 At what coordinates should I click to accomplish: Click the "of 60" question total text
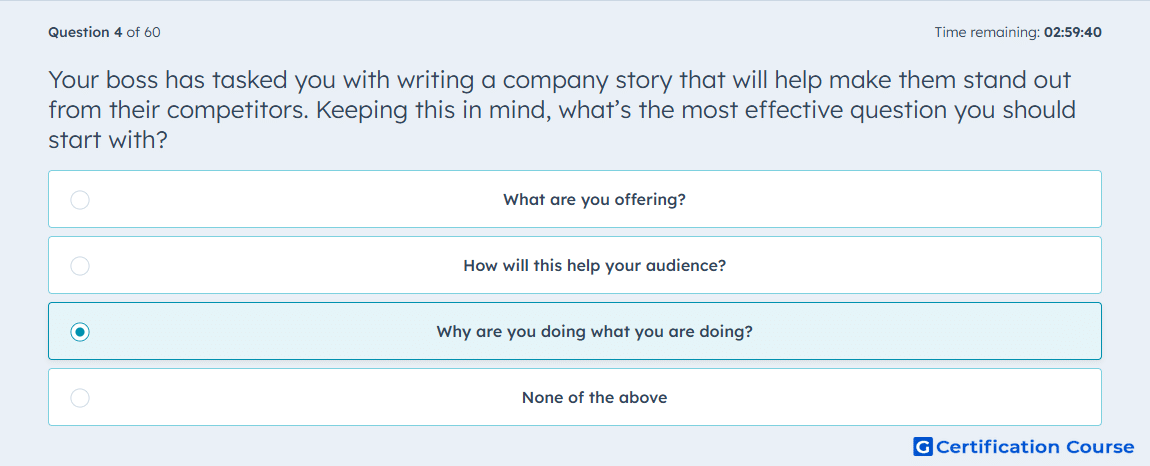(x=144, y=32)
